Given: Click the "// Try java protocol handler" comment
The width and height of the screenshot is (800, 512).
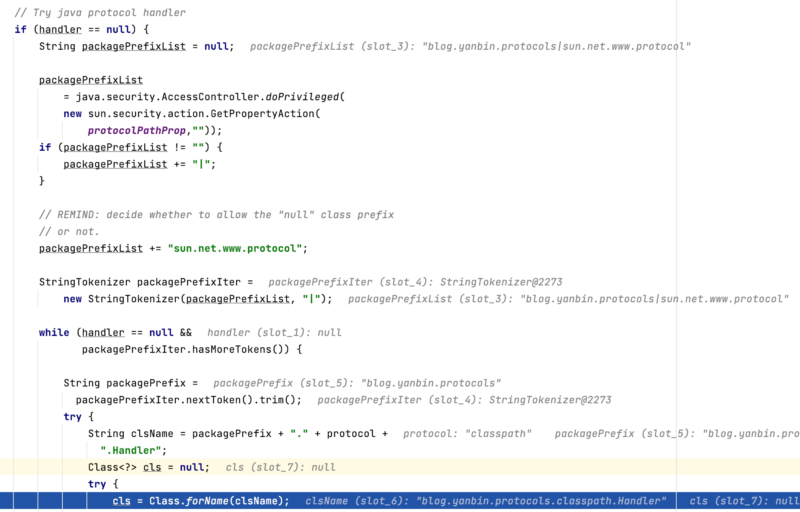Looking at the screenshot, I should coord(99,12).
